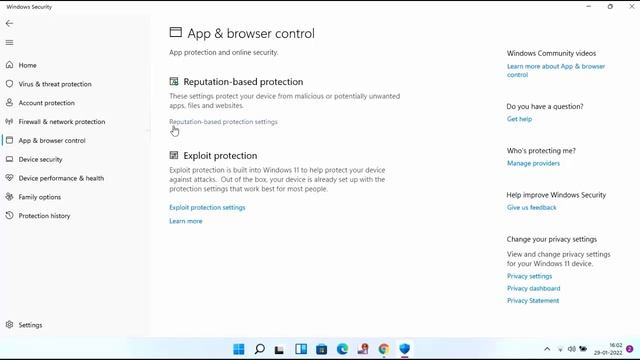This screenshot has height=360, width=640.
Task: Click the Family options people icon
Action: pyautogui.click(x=9, y=197)
